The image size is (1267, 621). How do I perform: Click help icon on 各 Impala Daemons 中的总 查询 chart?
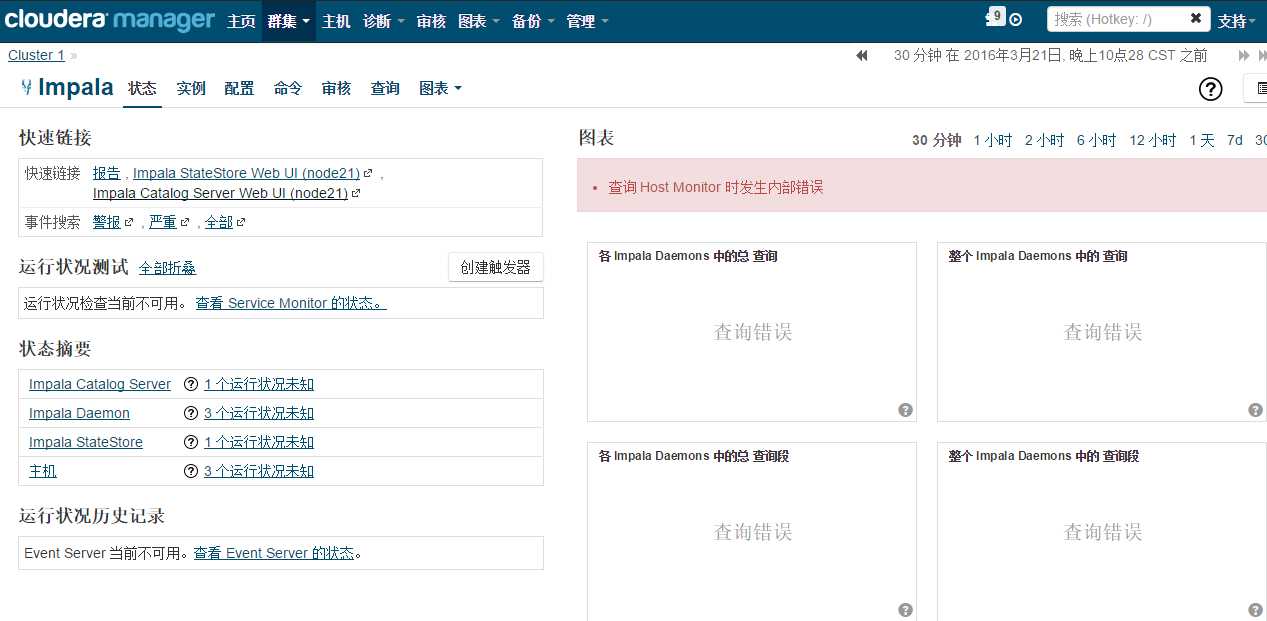(905, 410)
